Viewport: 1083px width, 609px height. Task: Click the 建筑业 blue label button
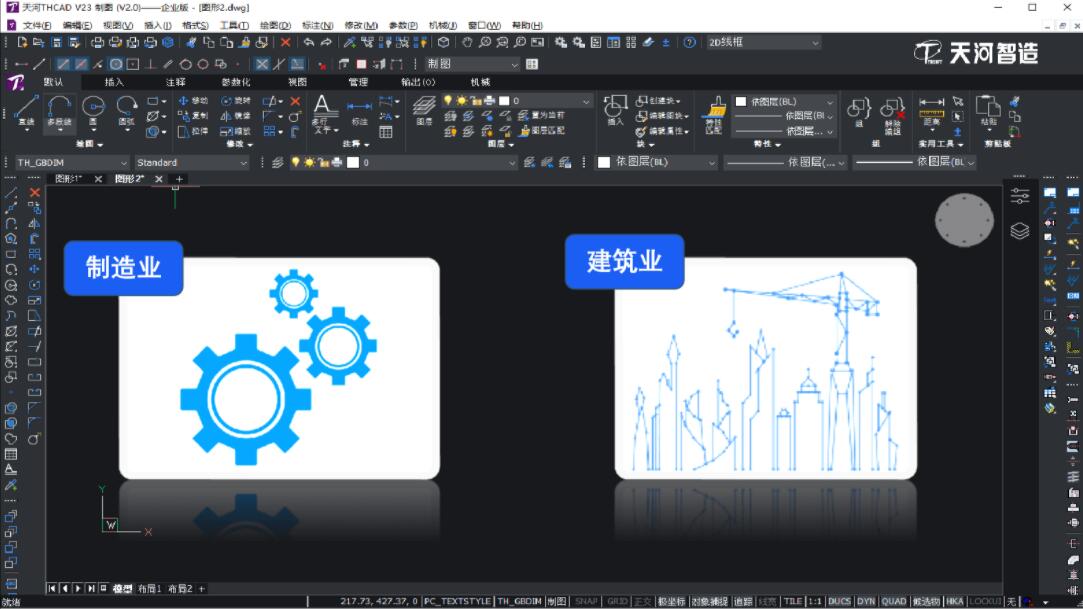tap(624, 262)
